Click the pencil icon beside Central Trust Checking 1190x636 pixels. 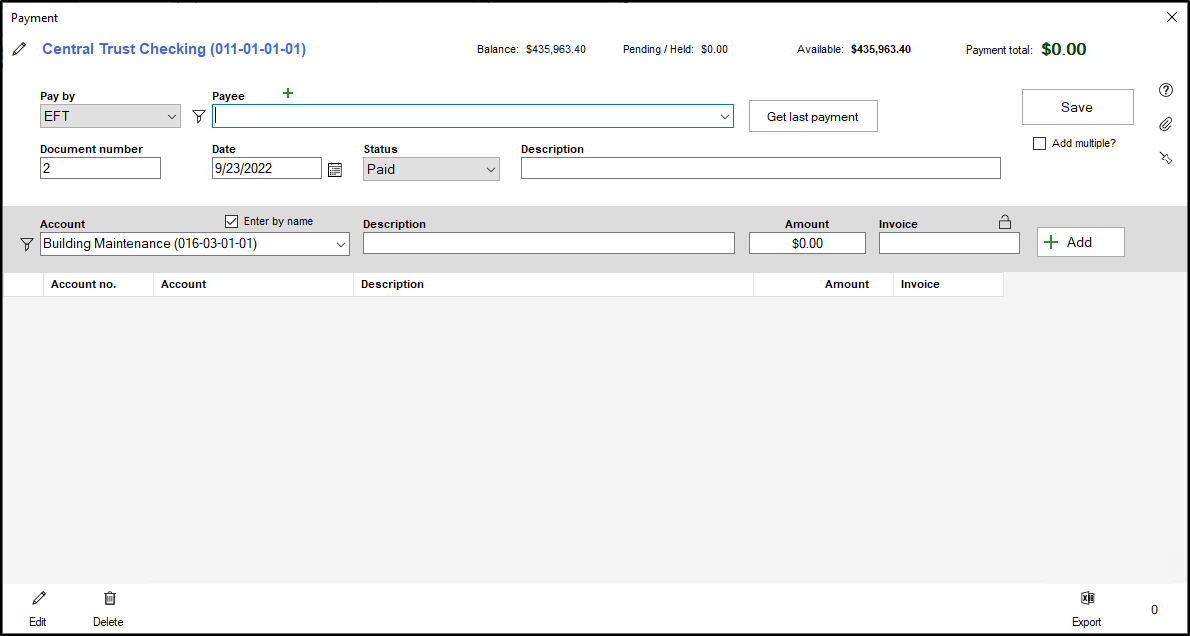point(19,49)
